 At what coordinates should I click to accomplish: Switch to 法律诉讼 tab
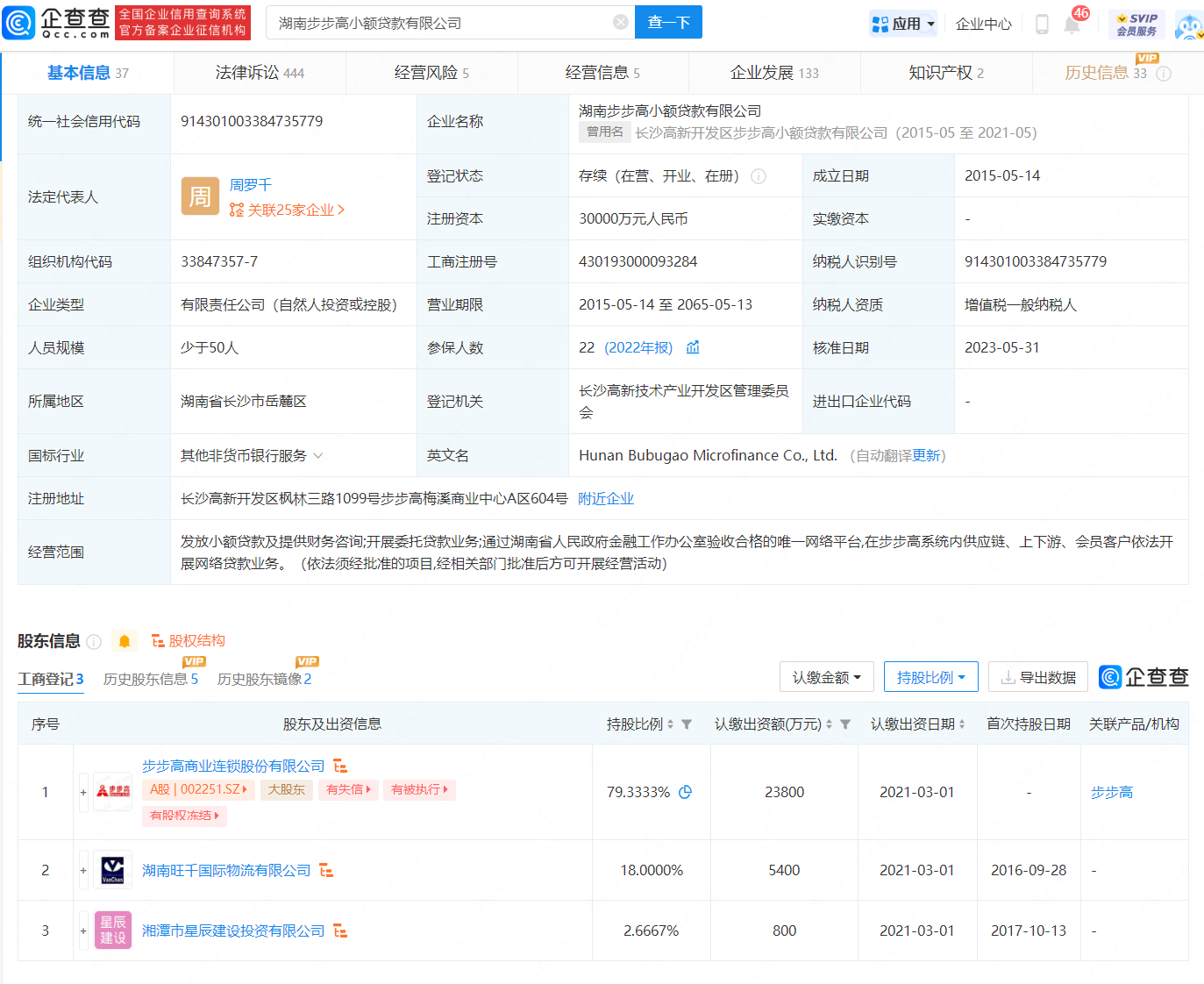pos(260,73)
